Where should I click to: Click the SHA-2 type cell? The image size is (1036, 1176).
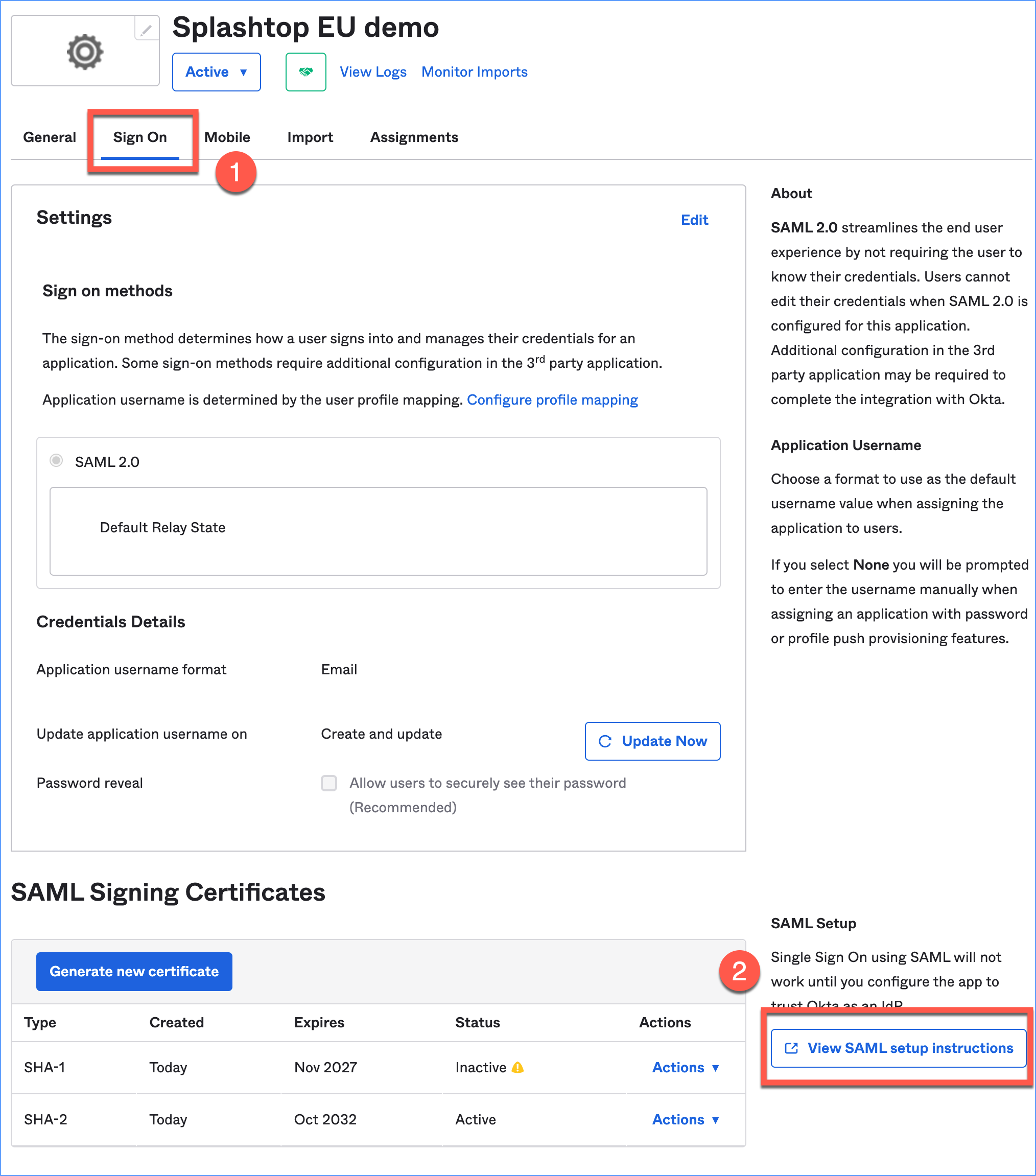(x=45, y=1119)
